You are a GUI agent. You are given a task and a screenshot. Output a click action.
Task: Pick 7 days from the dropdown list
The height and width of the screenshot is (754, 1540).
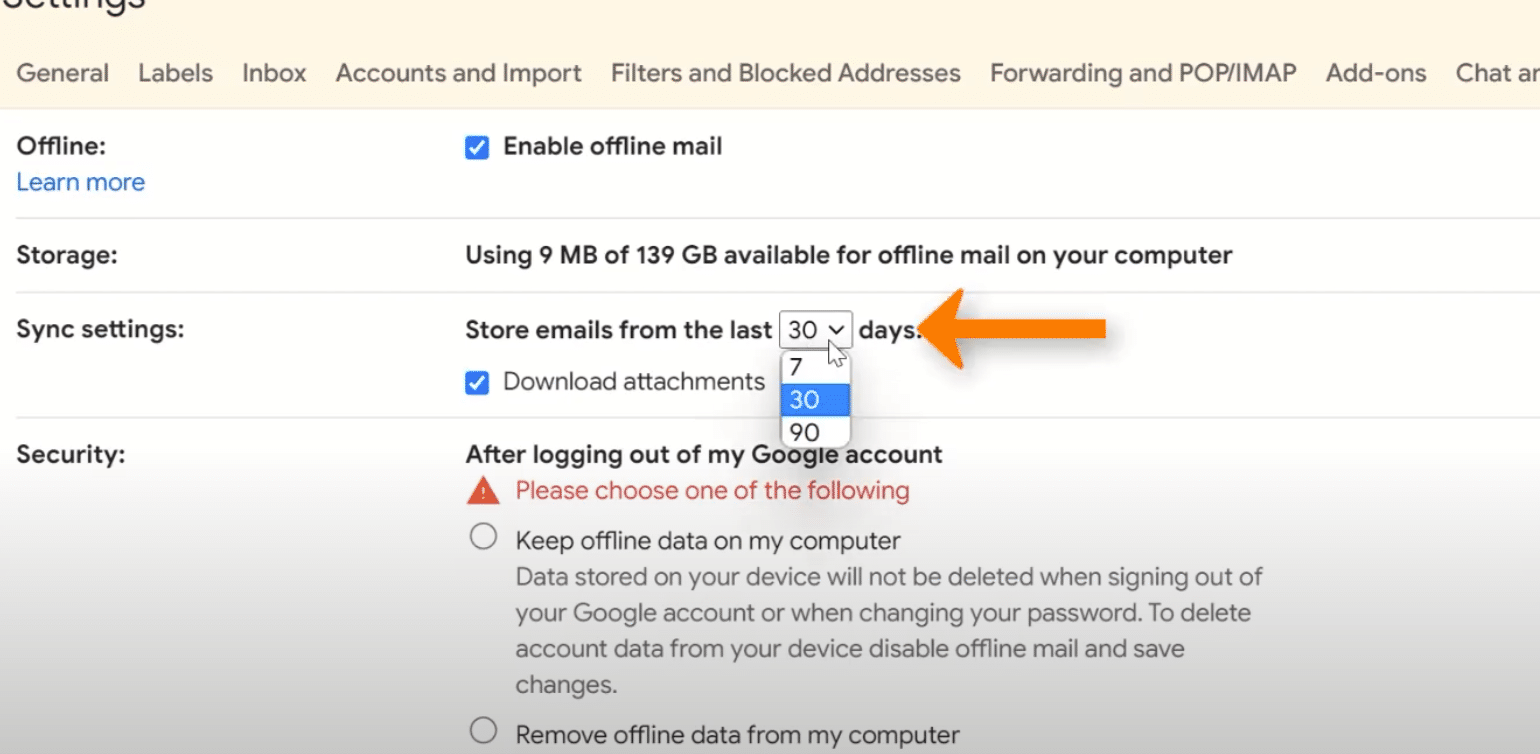click(x=814, y=367)
